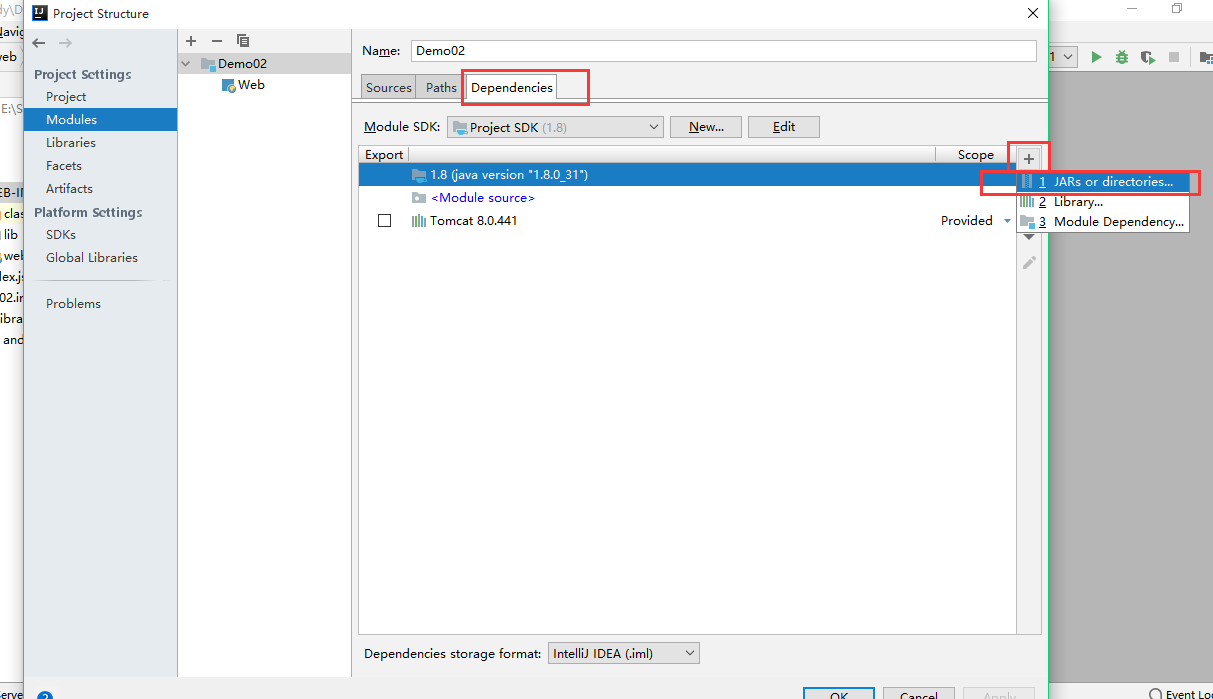Switch to the Paths tab
The image size is (1213, 699).
pyautogui.click(x=441, y=87)
